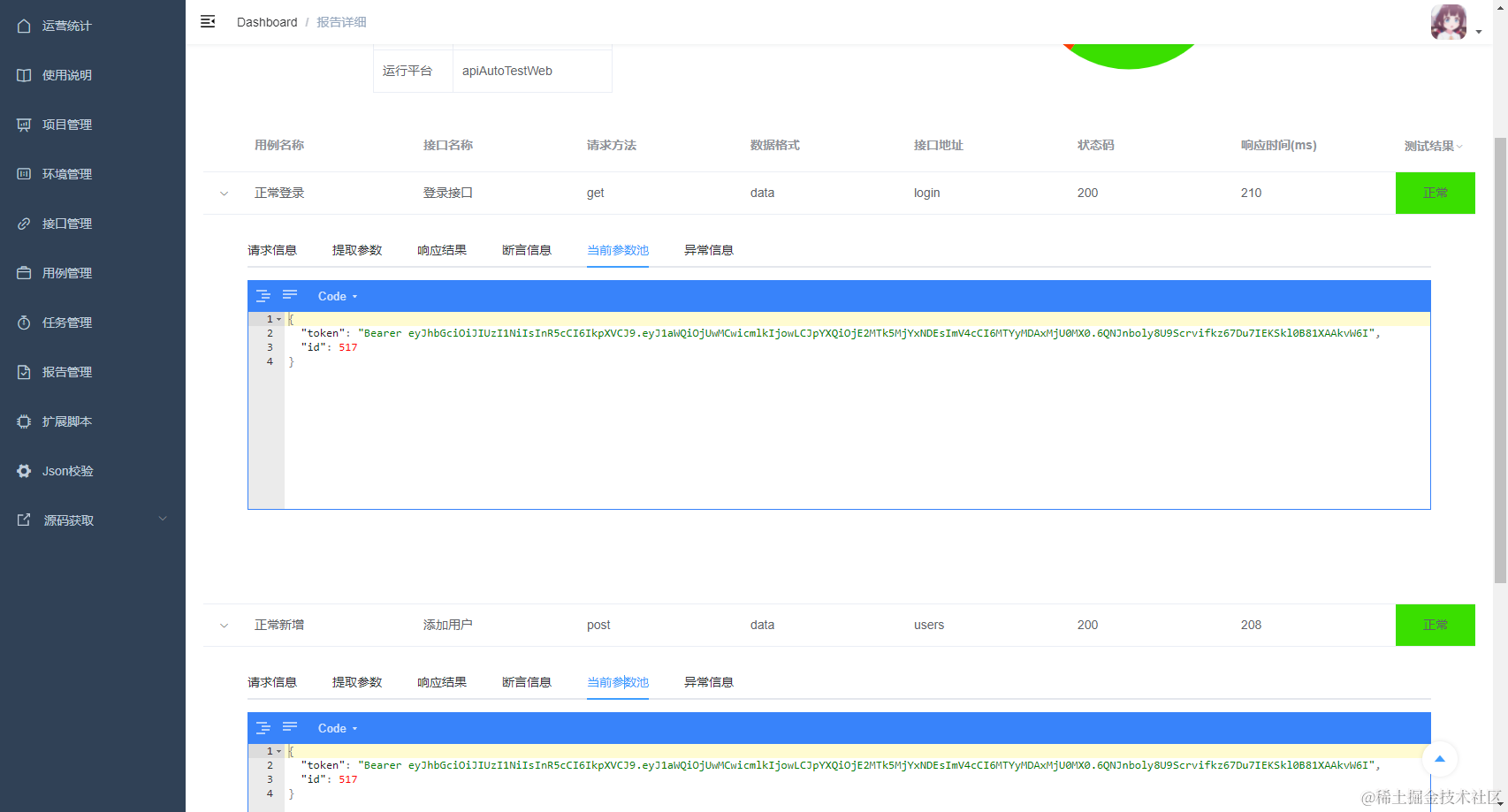
Task: Click the 扩展脚本 chip icon
Action: [24, 421]
